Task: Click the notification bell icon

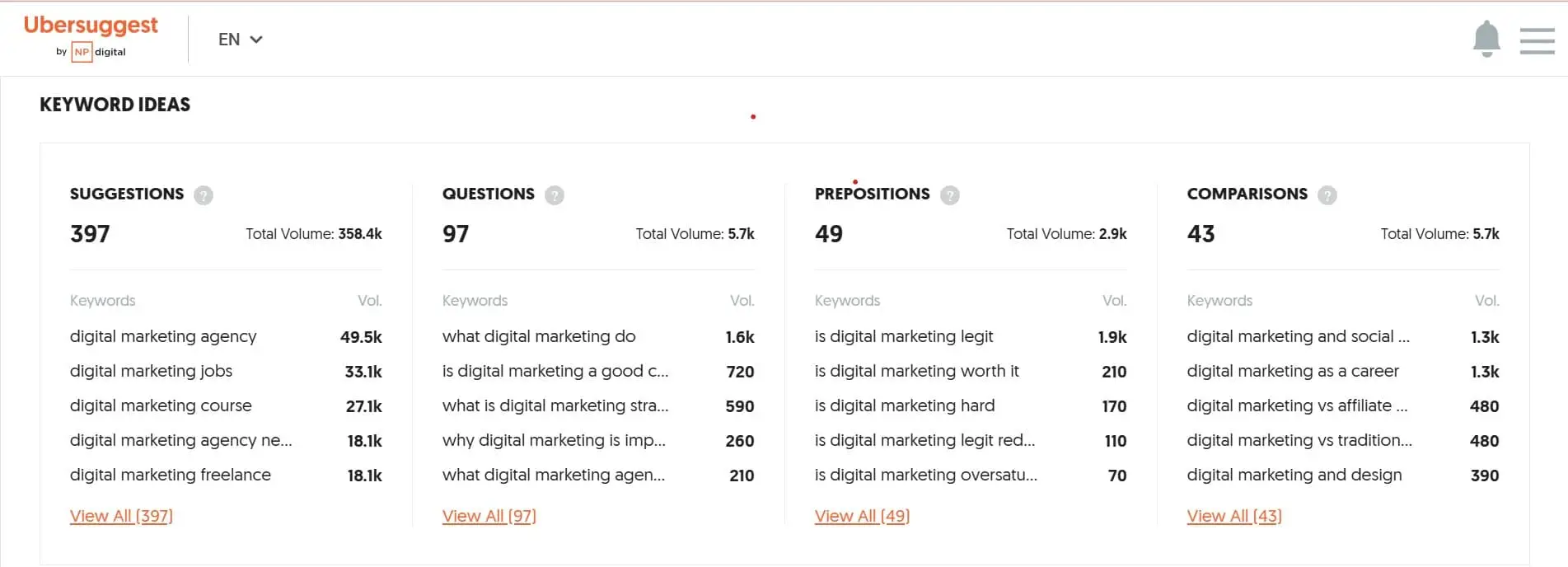Action: pos(1486,39)
